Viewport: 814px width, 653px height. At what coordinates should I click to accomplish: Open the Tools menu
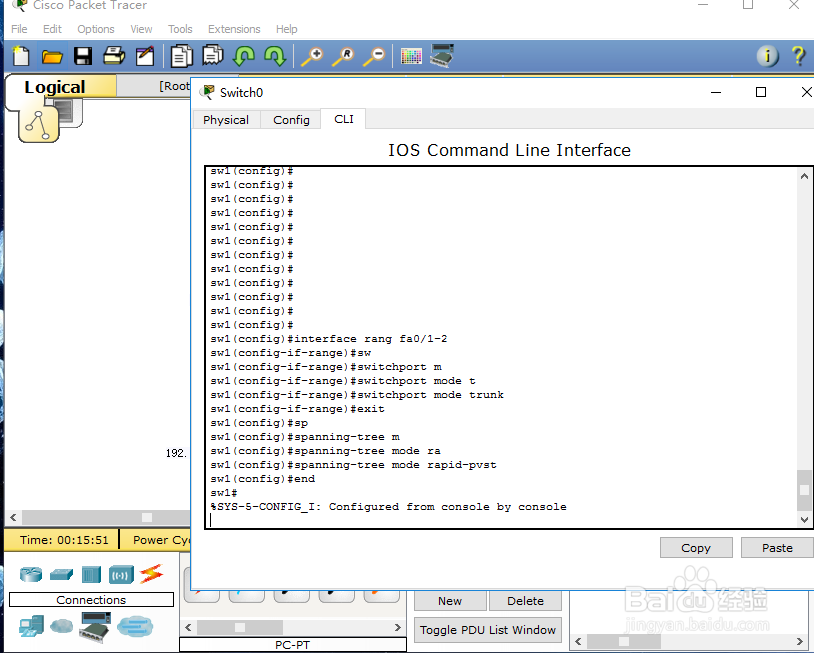point(180,29)
